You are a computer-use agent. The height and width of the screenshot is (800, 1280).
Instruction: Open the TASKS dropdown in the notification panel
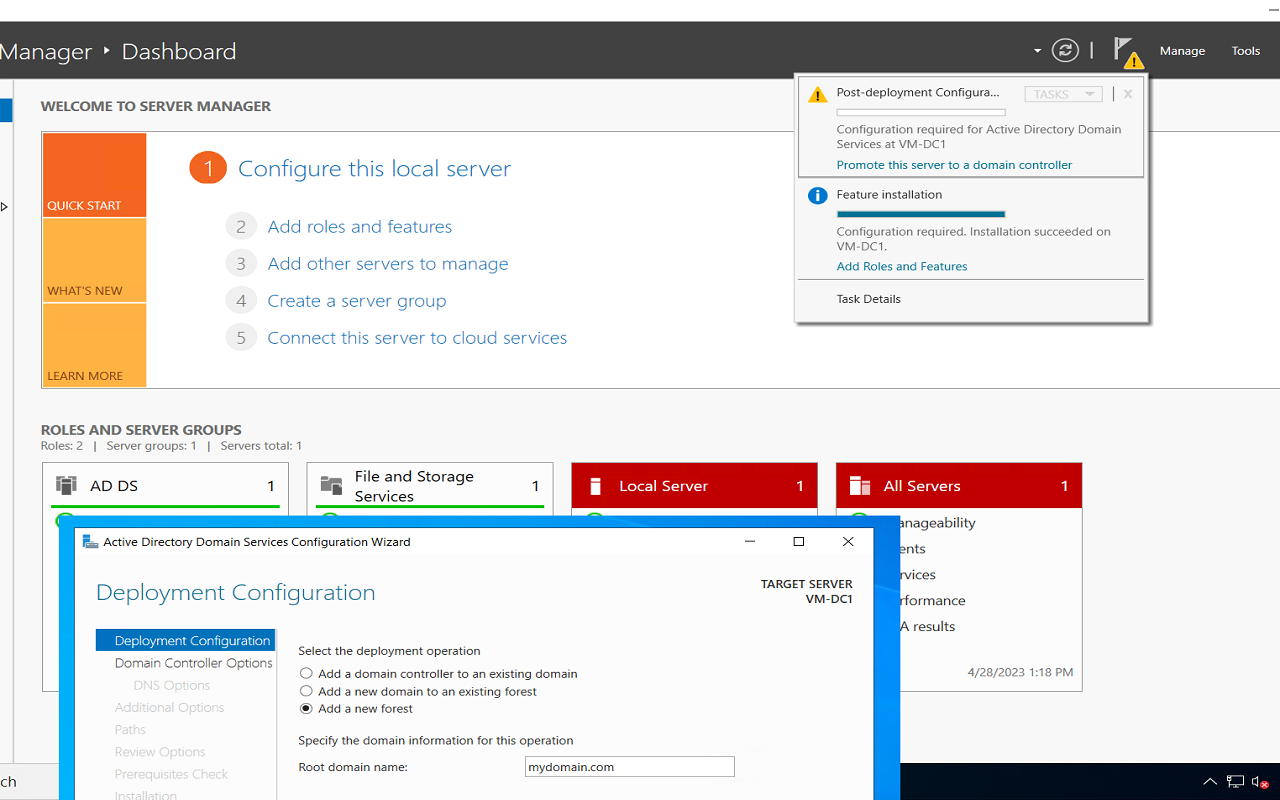click(x=1063, y=94)
